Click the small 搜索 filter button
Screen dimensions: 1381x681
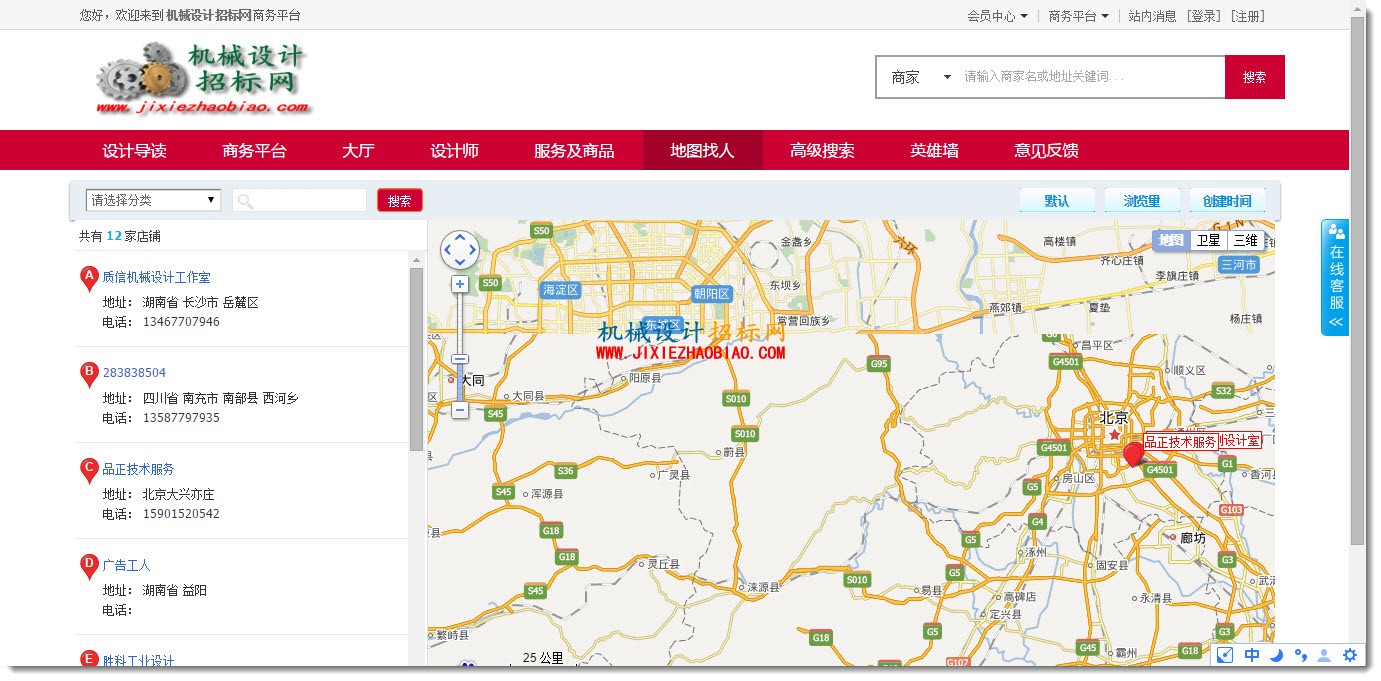[400, 200]
